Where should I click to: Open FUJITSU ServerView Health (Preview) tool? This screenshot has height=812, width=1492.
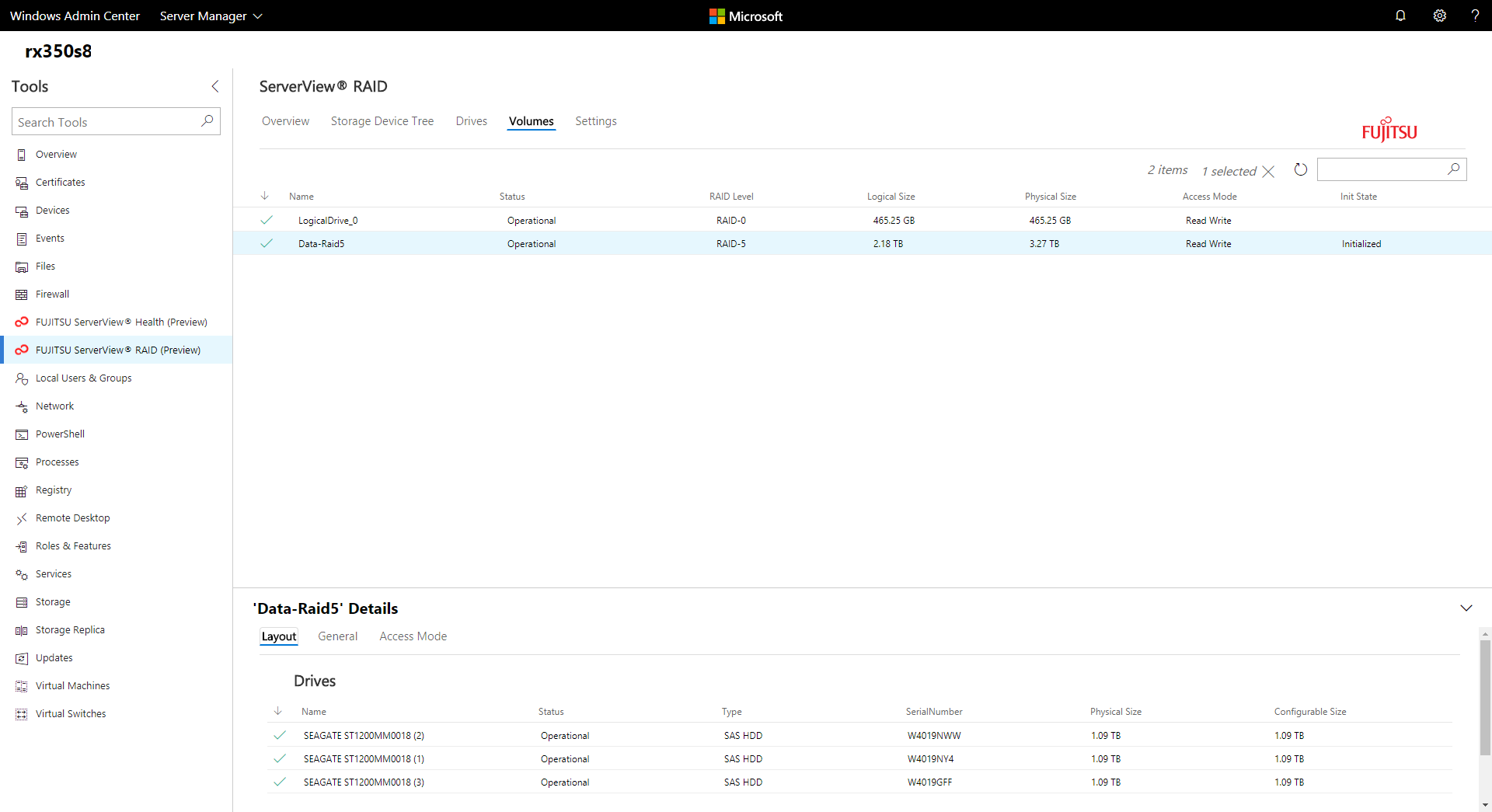[x=117, y=322]
